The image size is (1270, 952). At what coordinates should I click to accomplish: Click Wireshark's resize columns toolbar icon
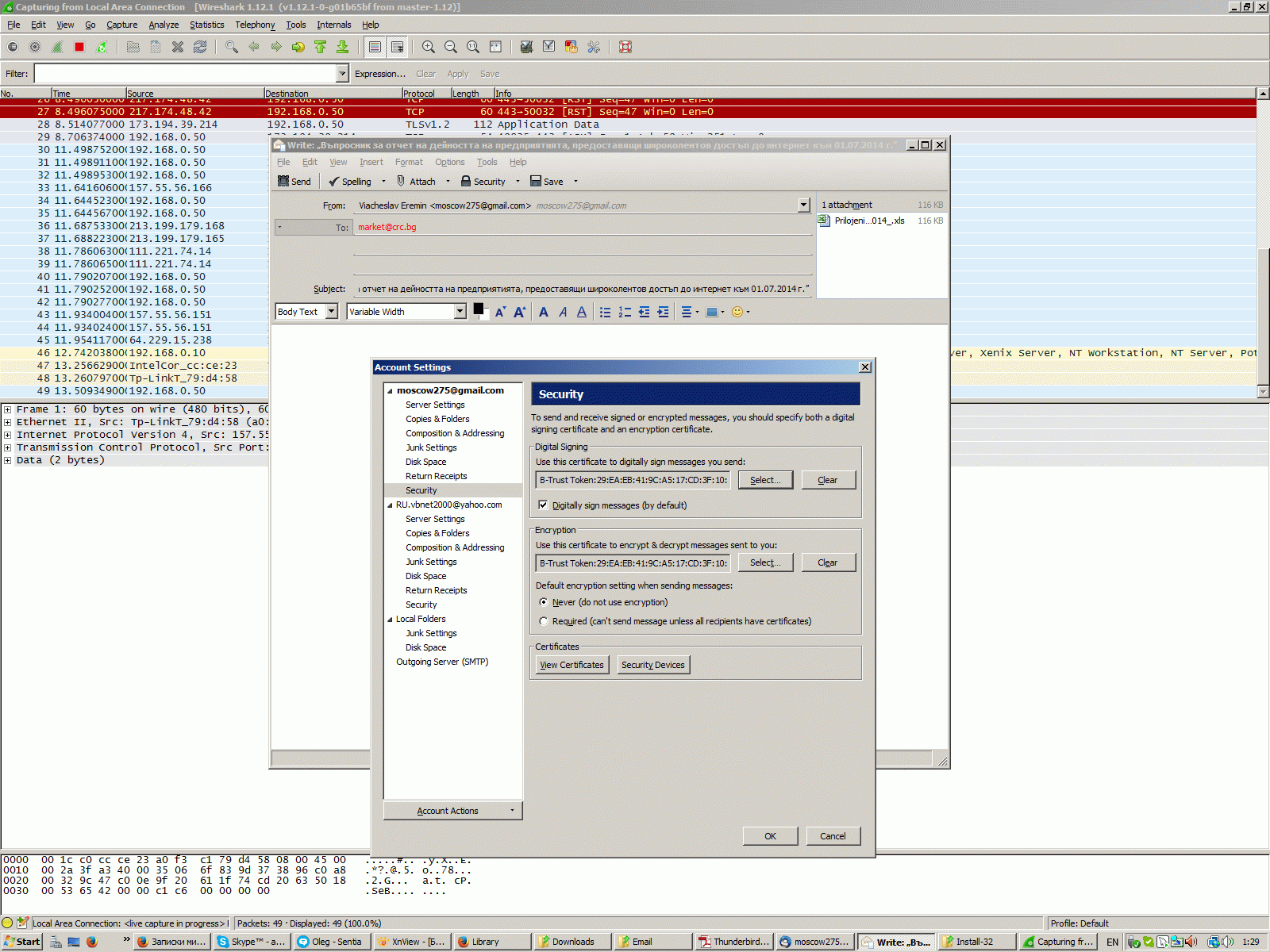click(x=495, y=47)
